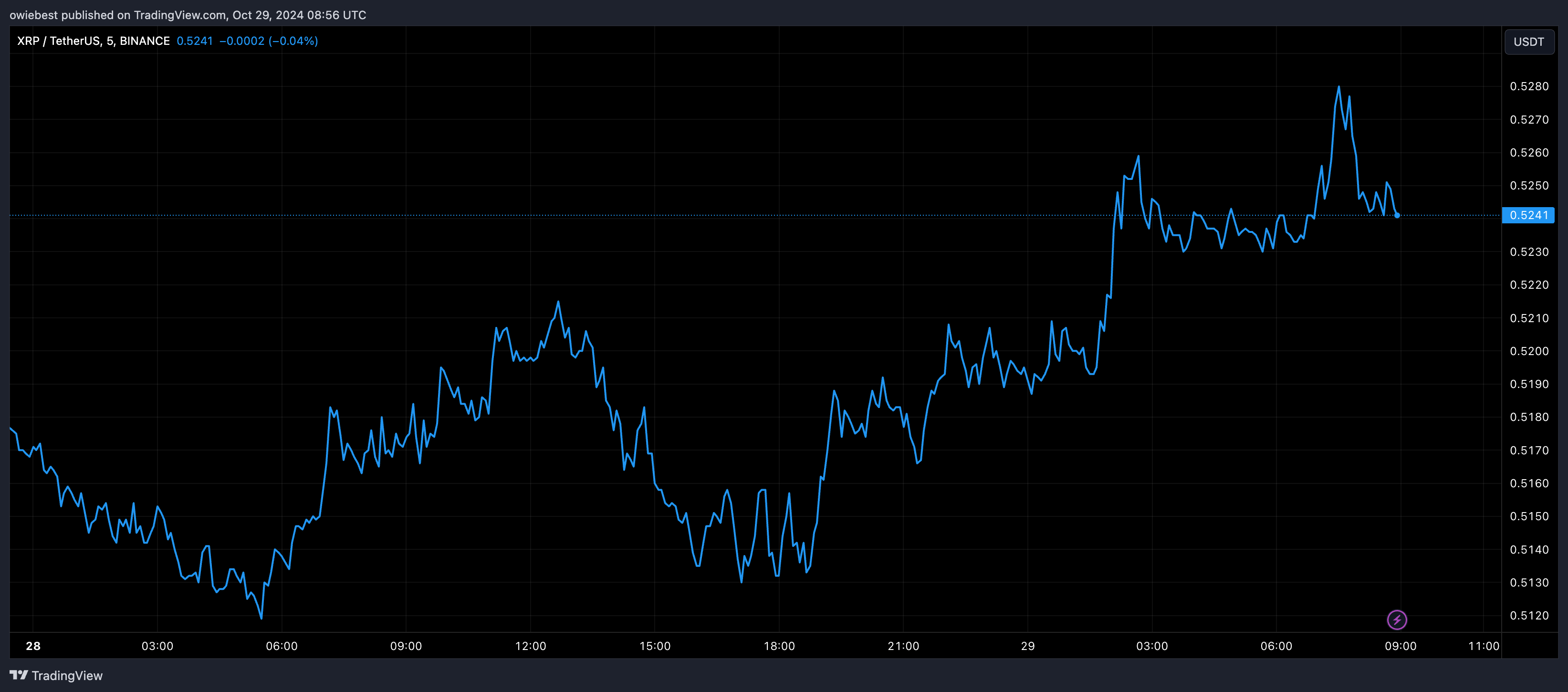Click the −0.0002 (−0.04%) change value
Viewport: 1568px width, 692px height.
click(x=269, y=41)
